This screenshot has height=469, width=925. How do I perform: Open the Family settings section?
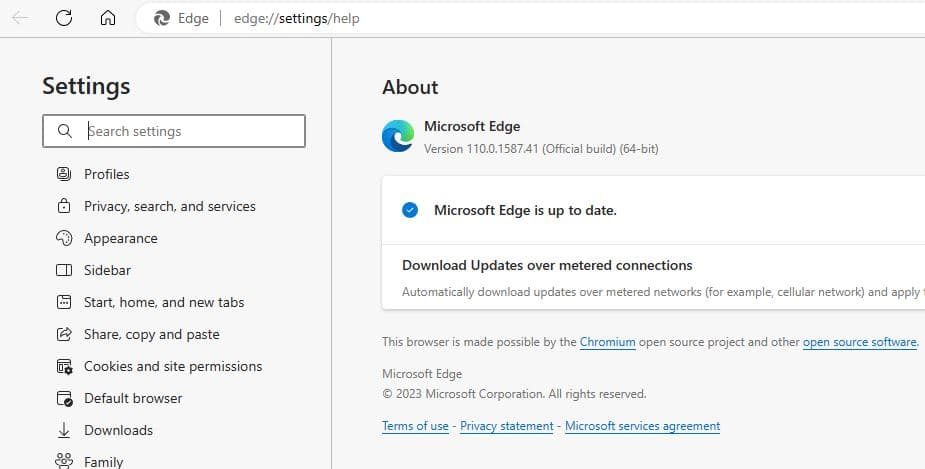103,462
